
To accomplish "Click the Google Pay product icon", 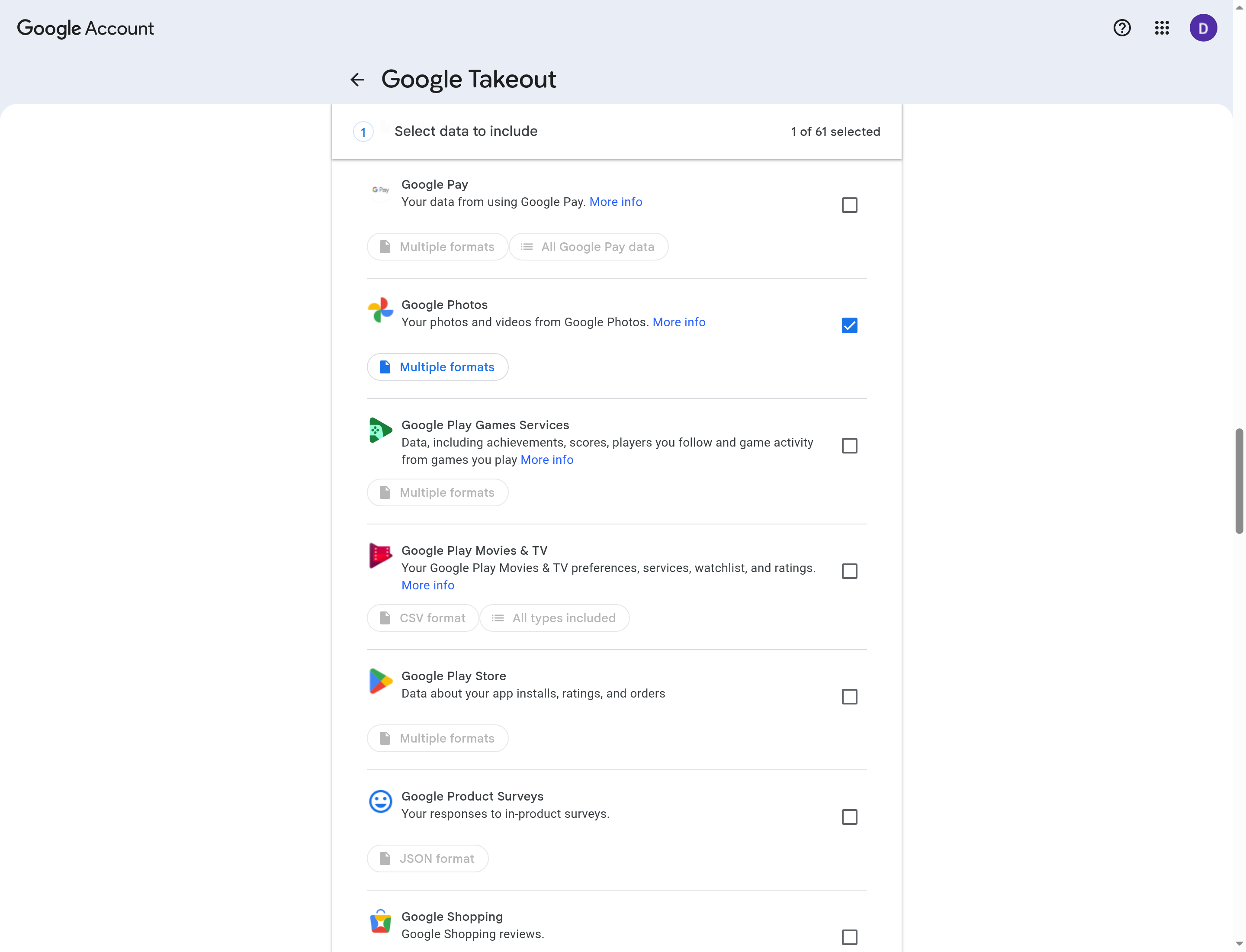I will point(380,190).
